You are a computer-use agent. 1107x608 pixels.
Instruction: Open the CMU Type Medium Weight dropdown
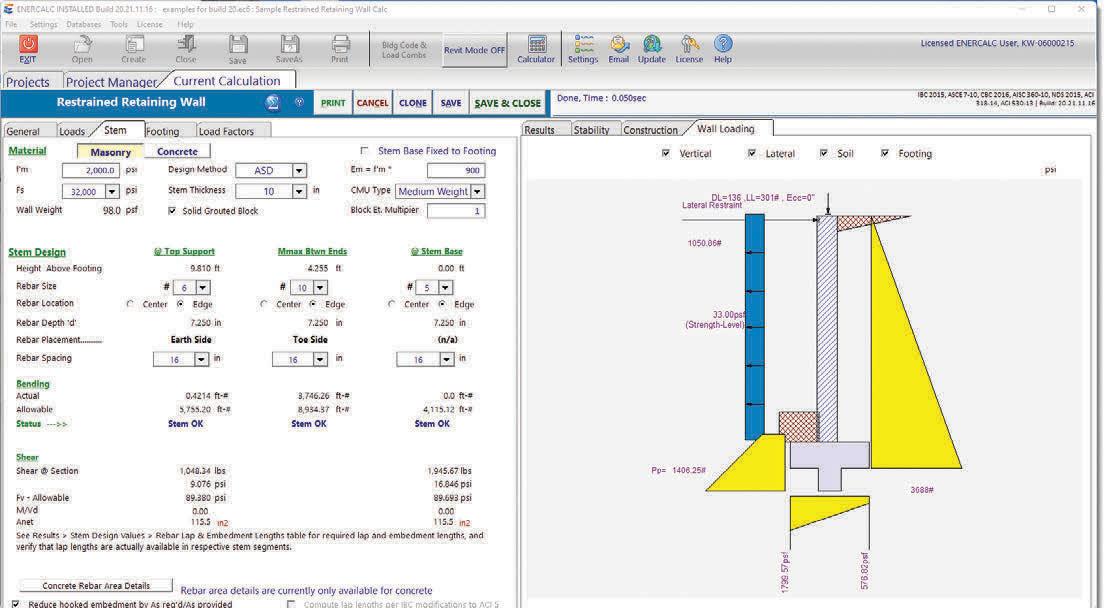[478, 191]
